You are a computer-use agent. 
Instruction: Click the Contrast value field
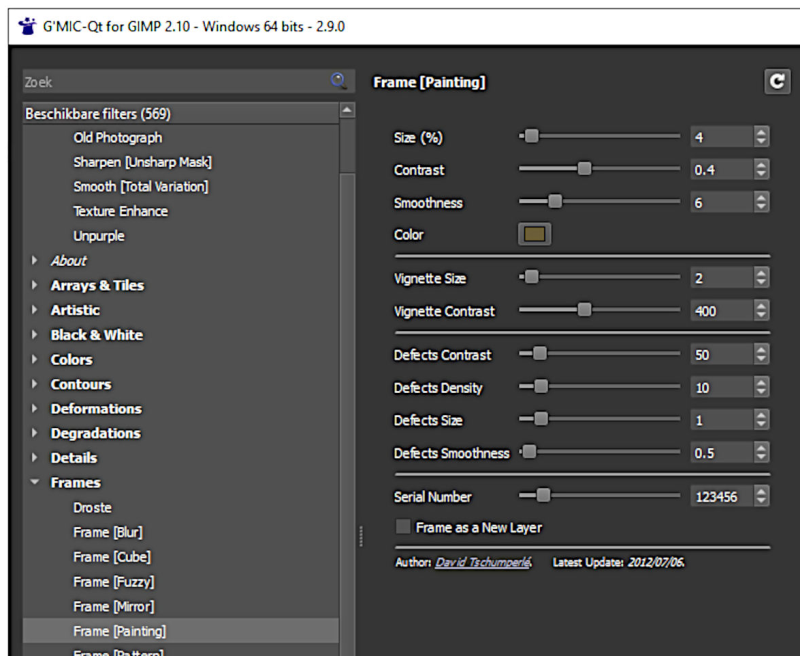(x=722, y=169)
